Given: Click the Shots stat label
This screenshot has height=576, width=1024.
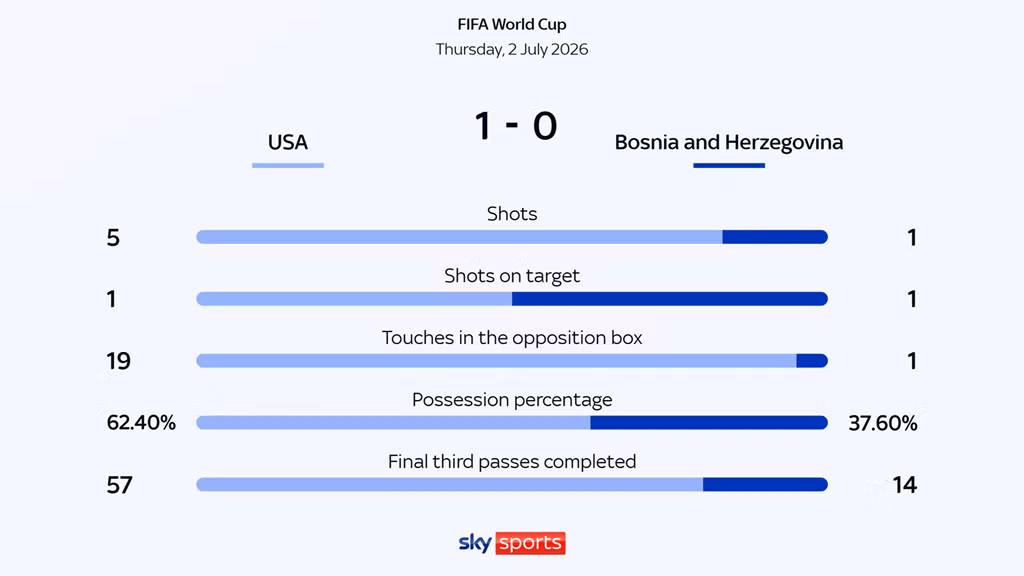Looking at the screenshot, I should 512,214.
